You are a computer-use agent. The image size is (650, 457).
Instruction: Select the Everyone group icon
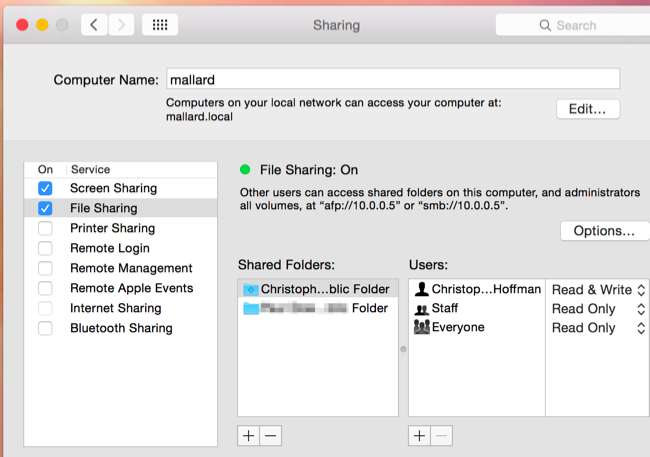pyautogui.click(x=421, y=328)
